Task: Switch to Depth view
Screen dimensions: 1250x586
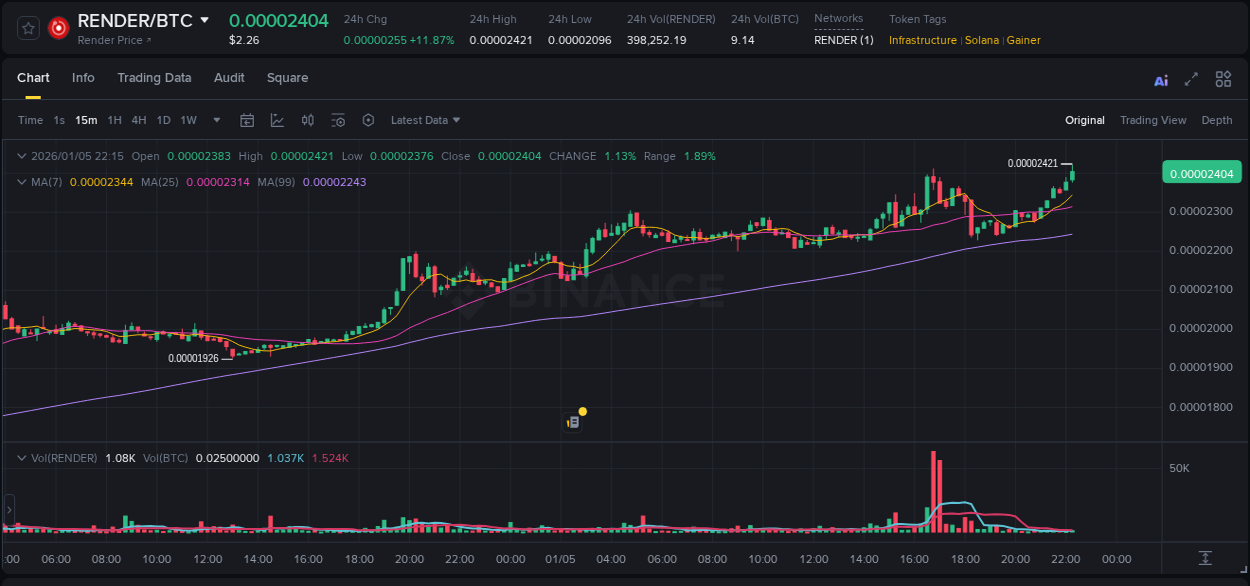Action: pos(1216,119)
